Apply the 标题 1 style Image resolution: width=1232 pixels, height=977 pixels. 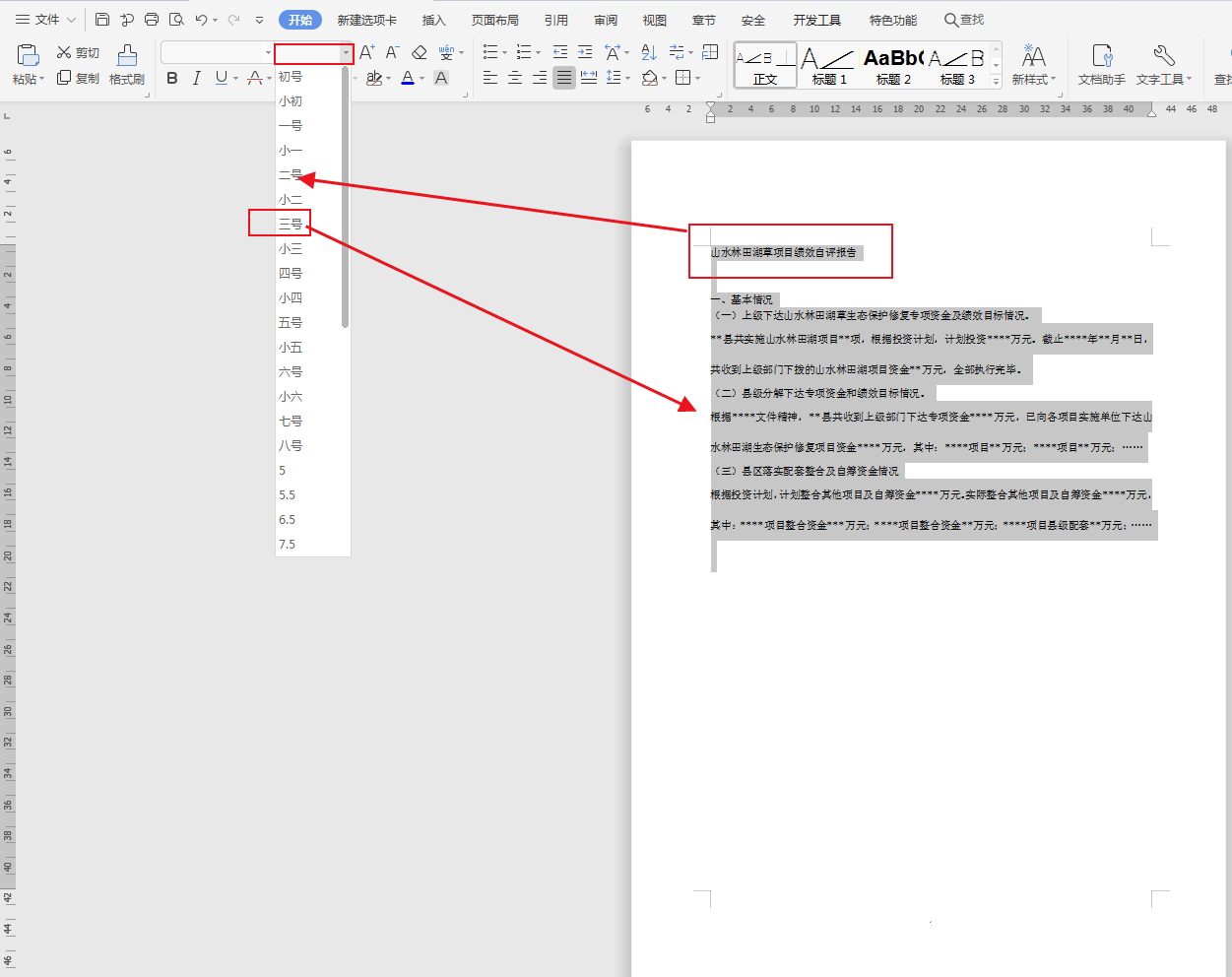(x=829, y=66)
